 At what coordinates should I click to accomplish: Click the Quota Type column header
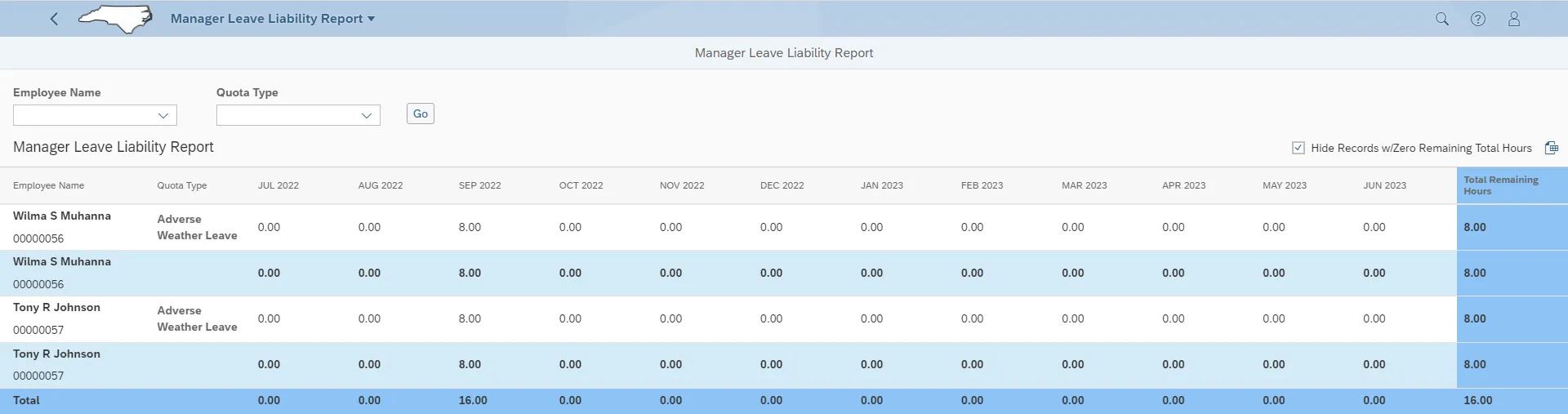[x=181, y=185]
